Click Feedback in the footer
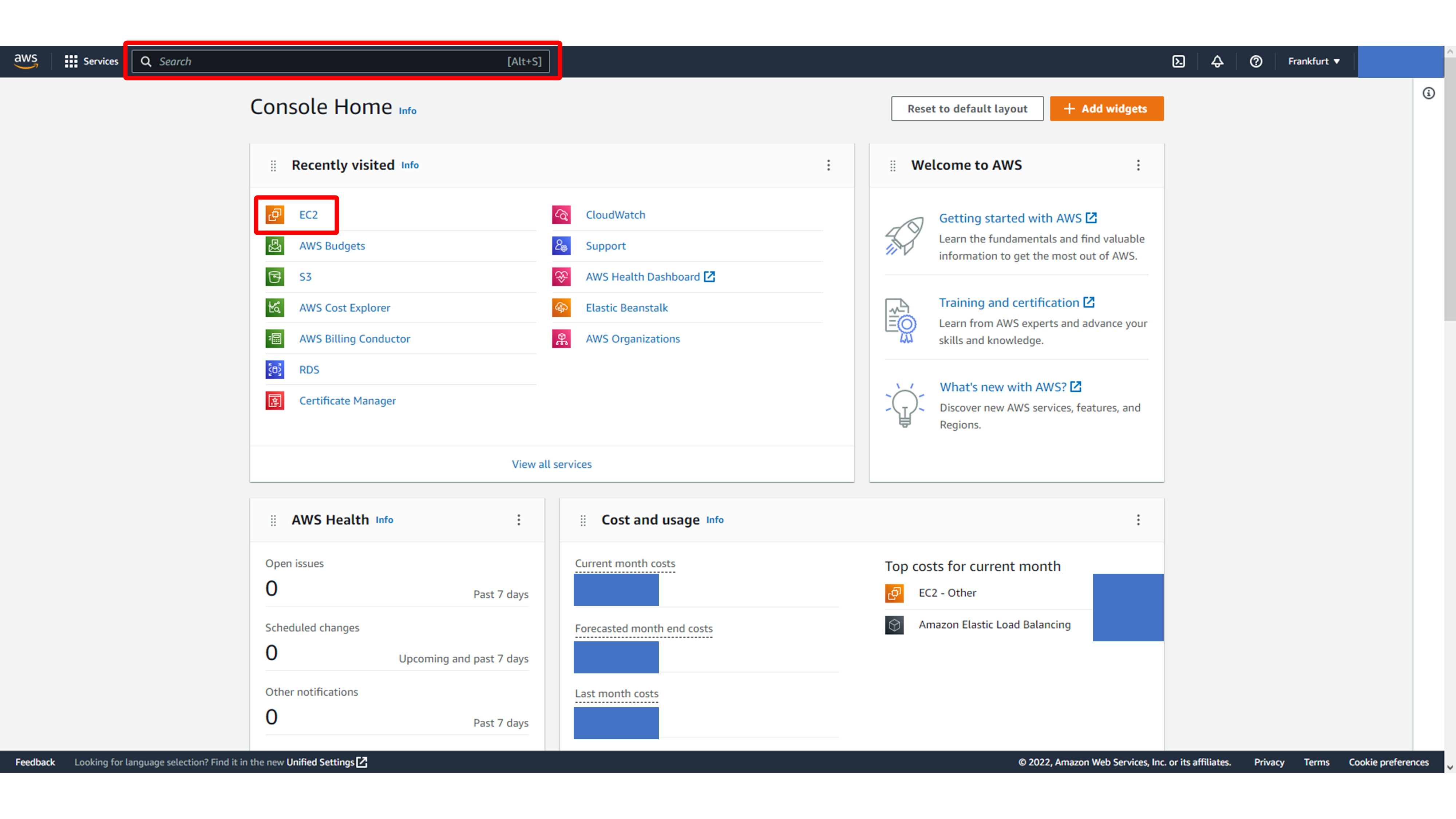1456x819 pixels. coord(35,762)
